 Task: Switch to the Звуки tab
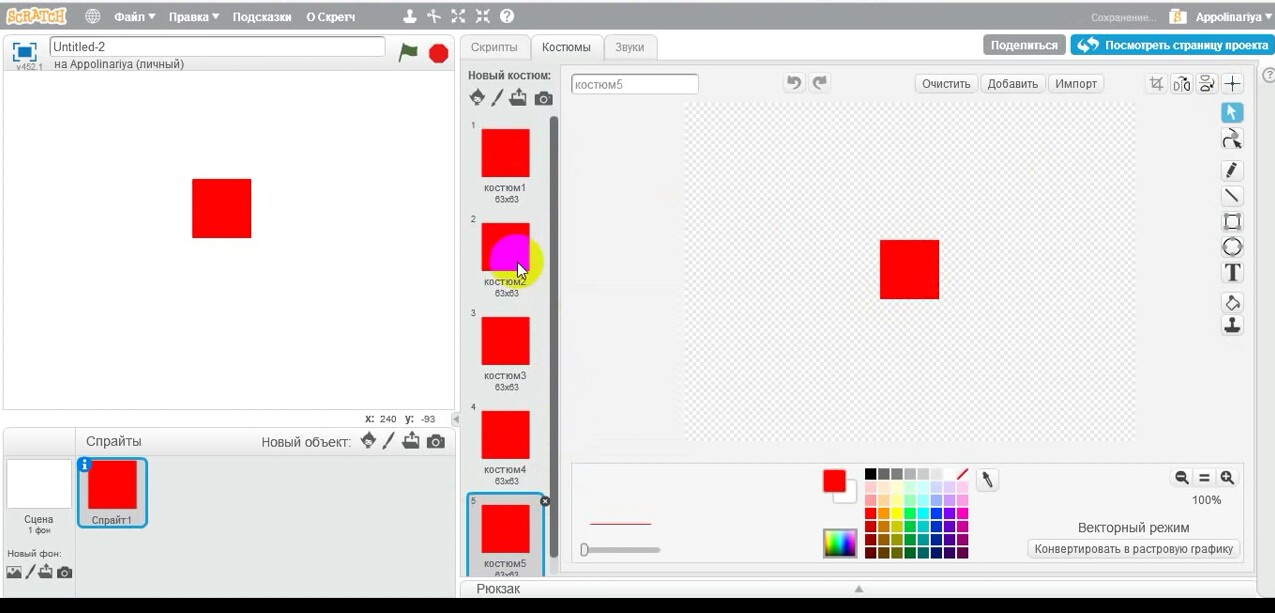tap(630, 47)
